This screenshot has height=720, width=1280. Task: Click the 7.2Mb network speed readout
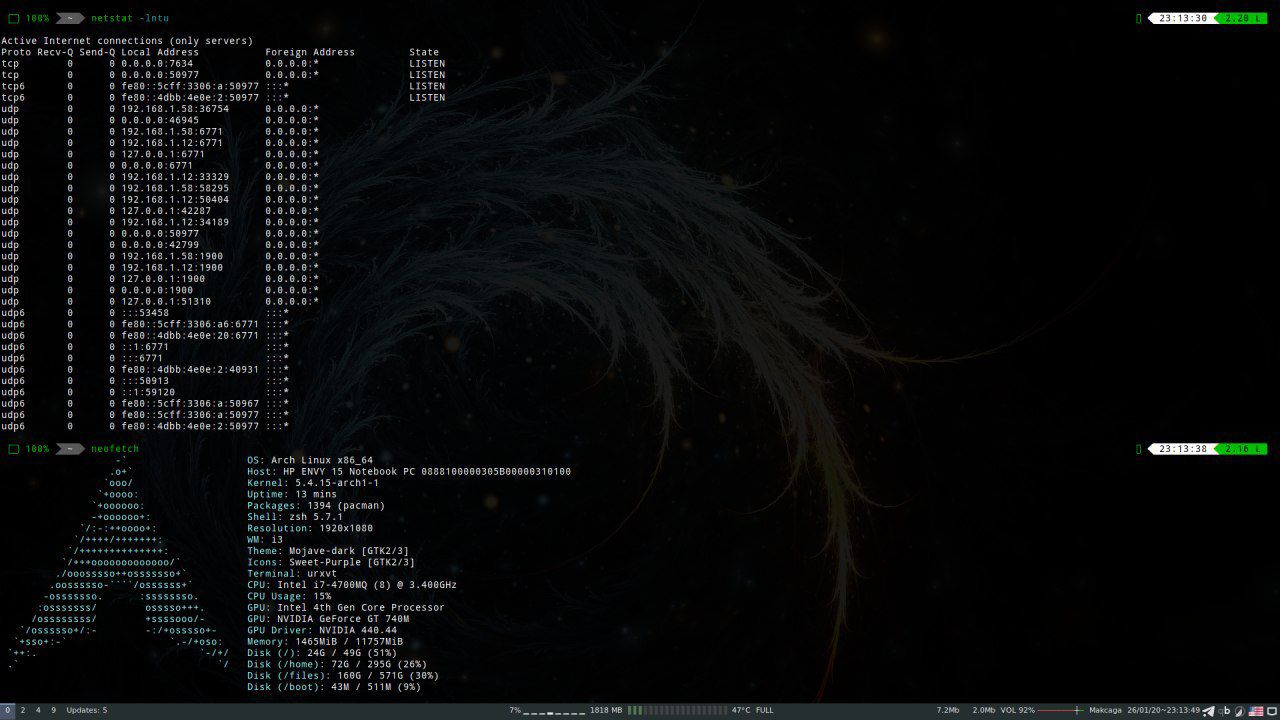coord(948,710)
